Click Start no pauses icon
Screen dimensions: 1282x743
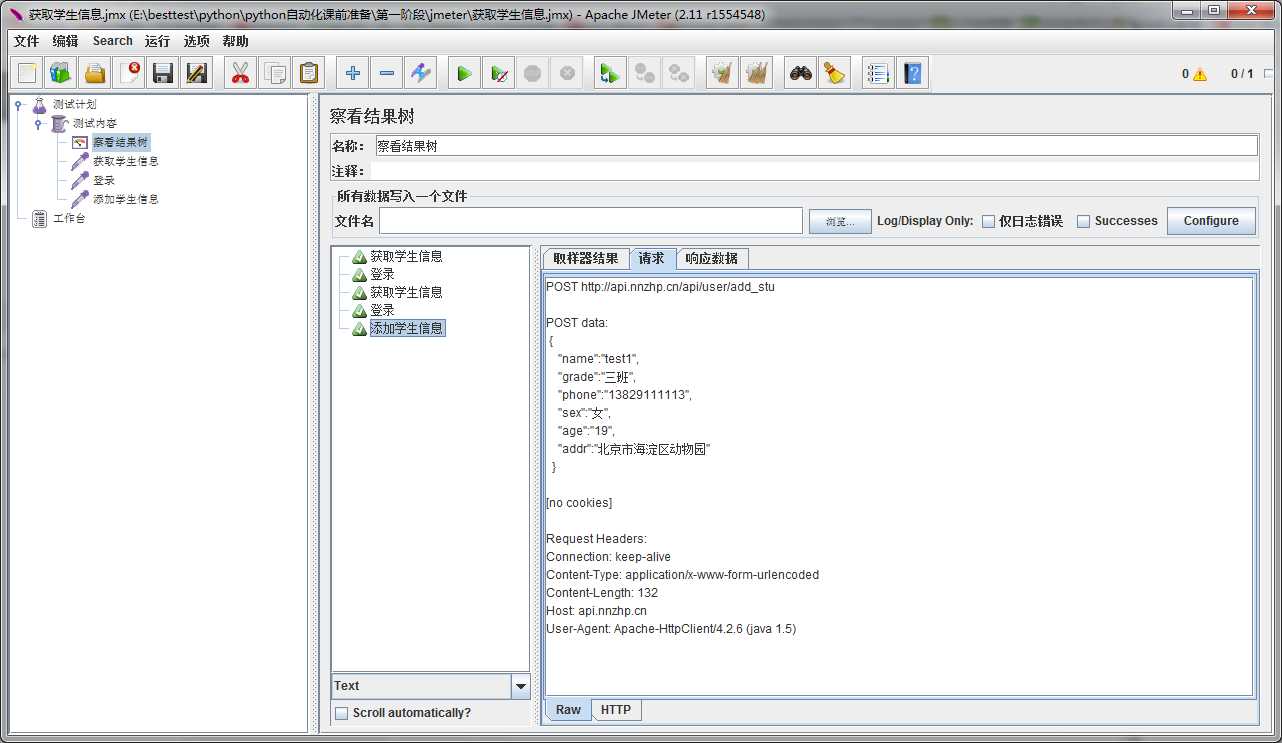pos(498,73)
